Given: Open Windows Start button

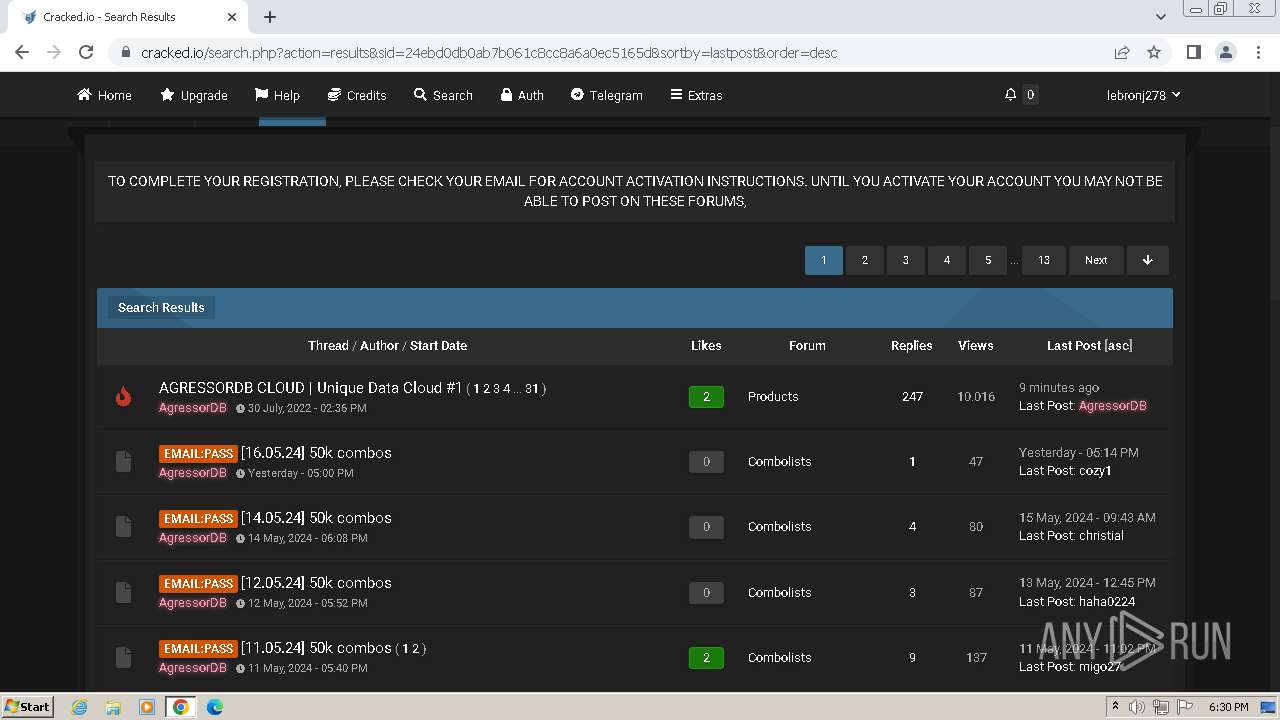Looking at the screenshot, I should tap(27, 706).
